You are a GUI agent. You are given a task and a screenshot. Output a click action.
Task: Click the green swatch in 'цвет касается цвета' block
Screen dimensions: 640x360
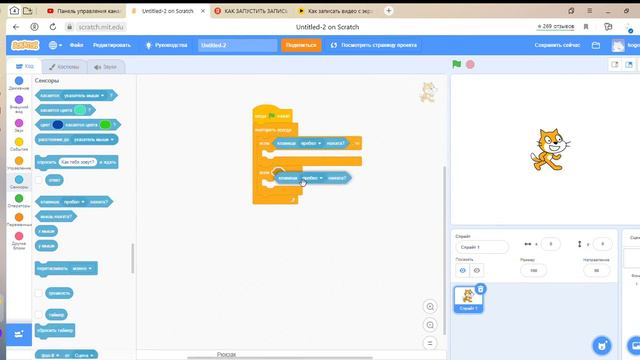pos(105,125)
